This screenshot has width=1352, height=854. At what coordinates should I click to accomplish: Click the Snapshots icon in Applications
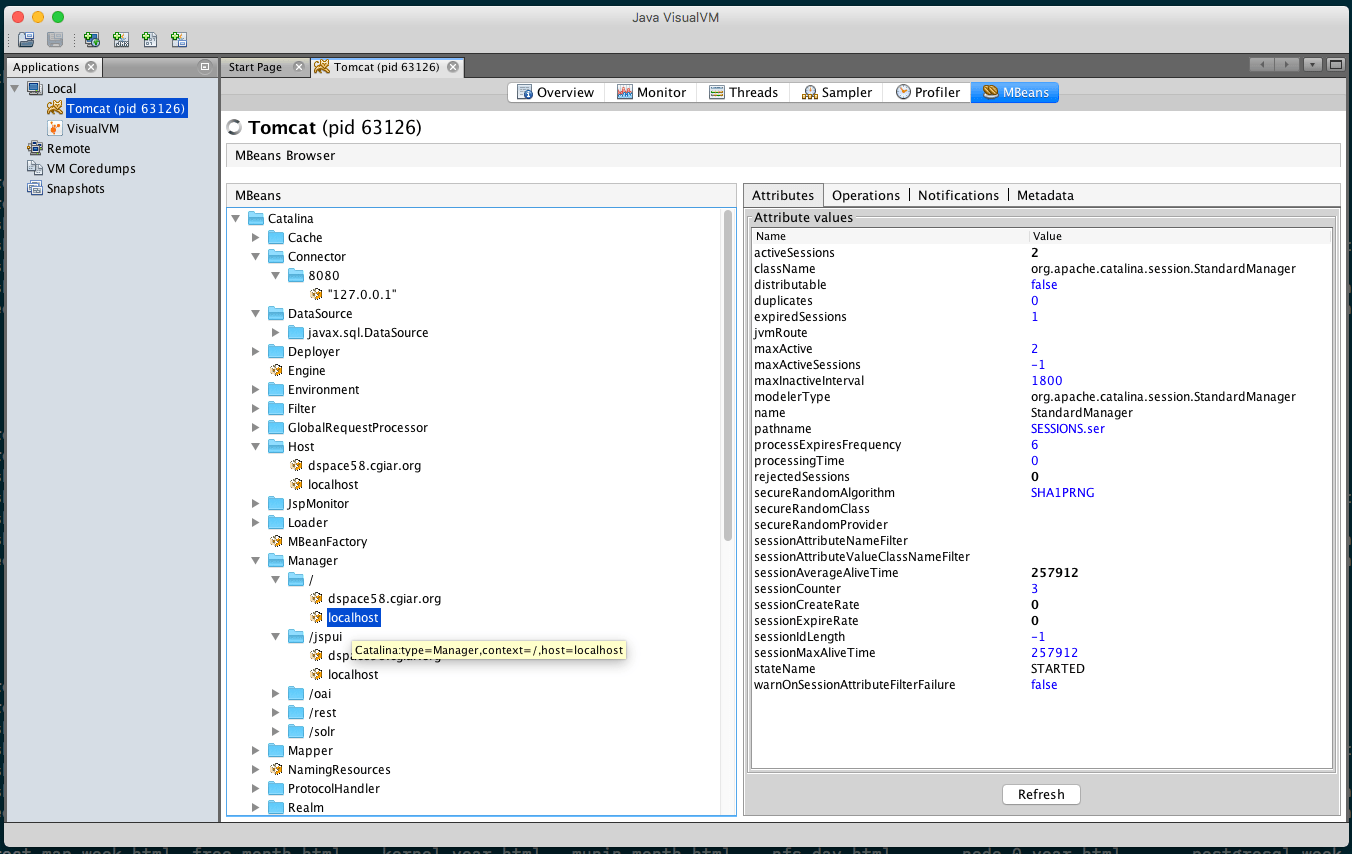coord(35,189)
